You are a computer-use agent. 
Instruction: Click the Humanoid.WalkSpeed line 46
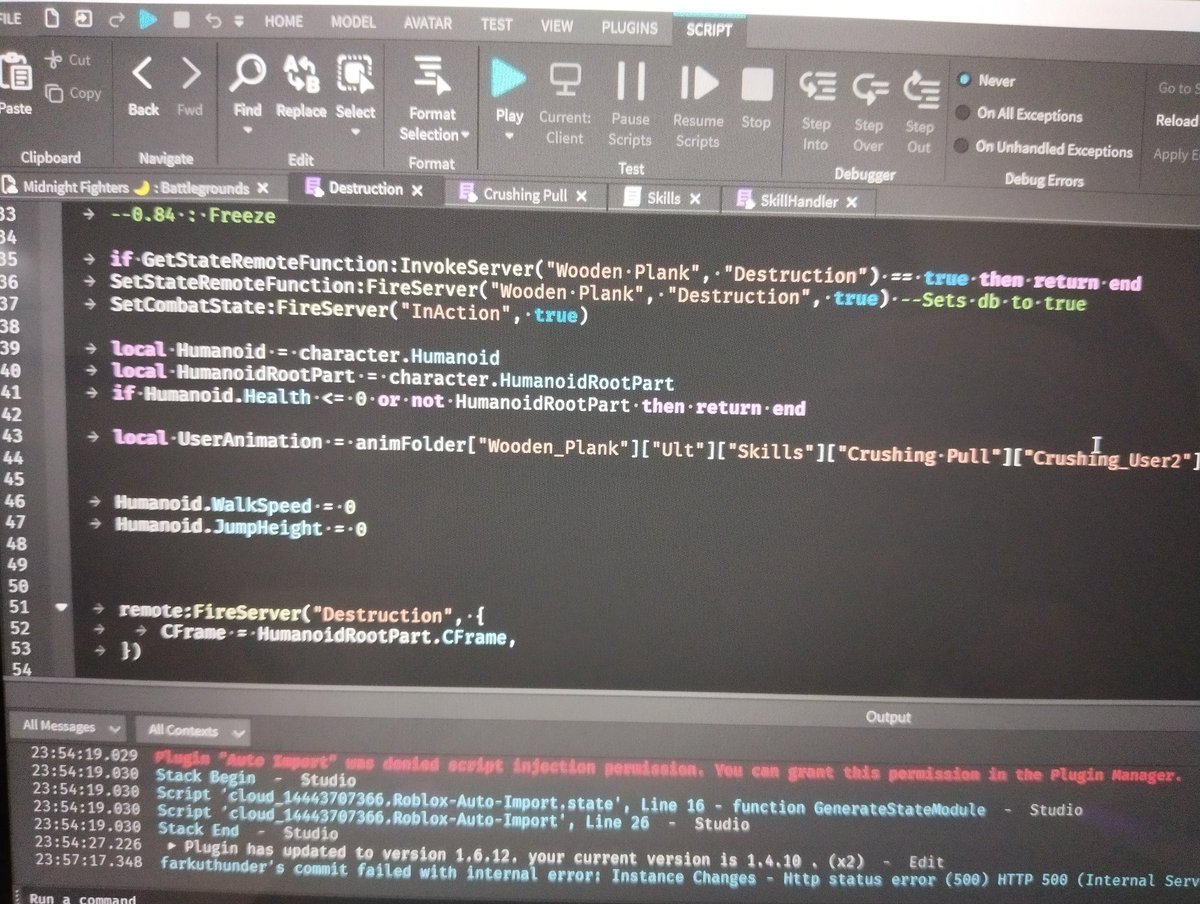(x=235, y=504)
